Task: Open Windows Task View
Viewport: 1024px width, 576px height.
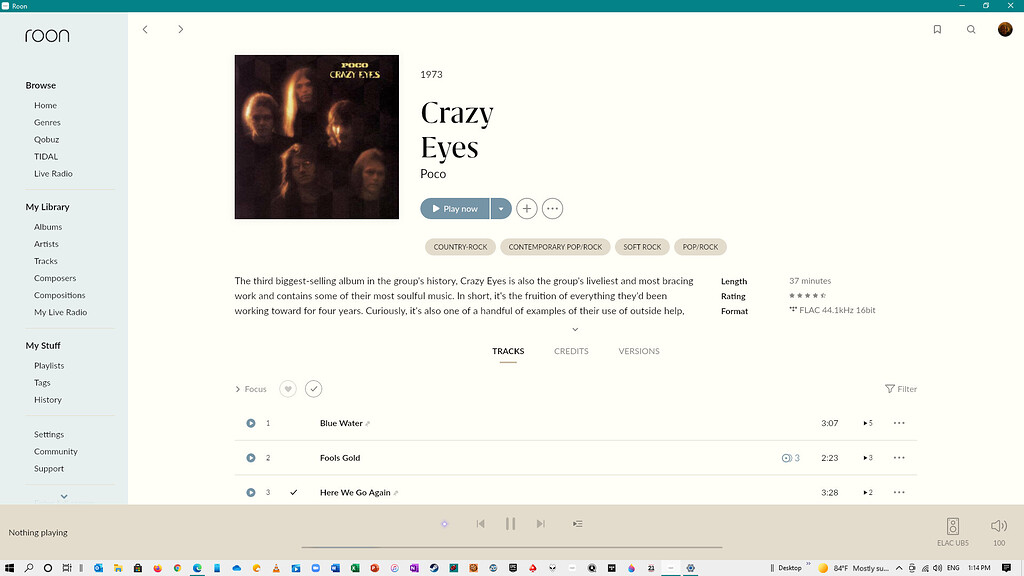Action: click(x=67, y=568)
